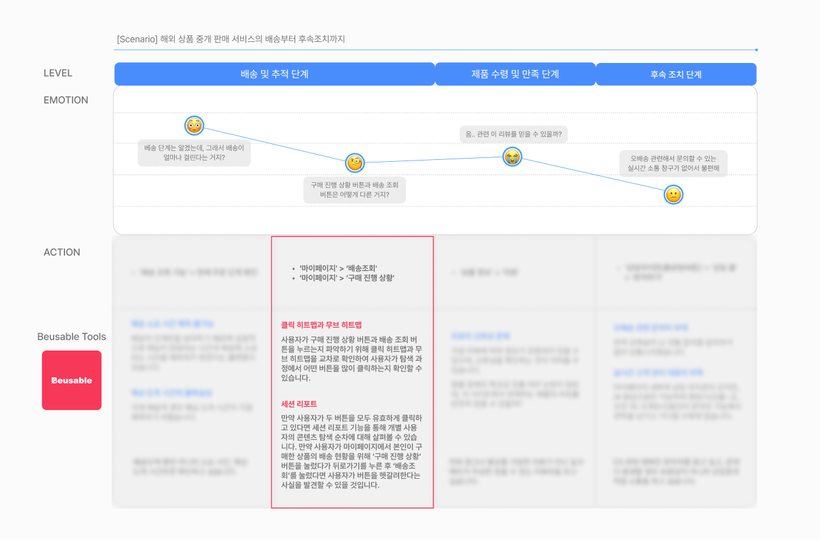Click the bubble about 오배송 관련 문의
The image size is (820, 541).
[x=674, y=163]
